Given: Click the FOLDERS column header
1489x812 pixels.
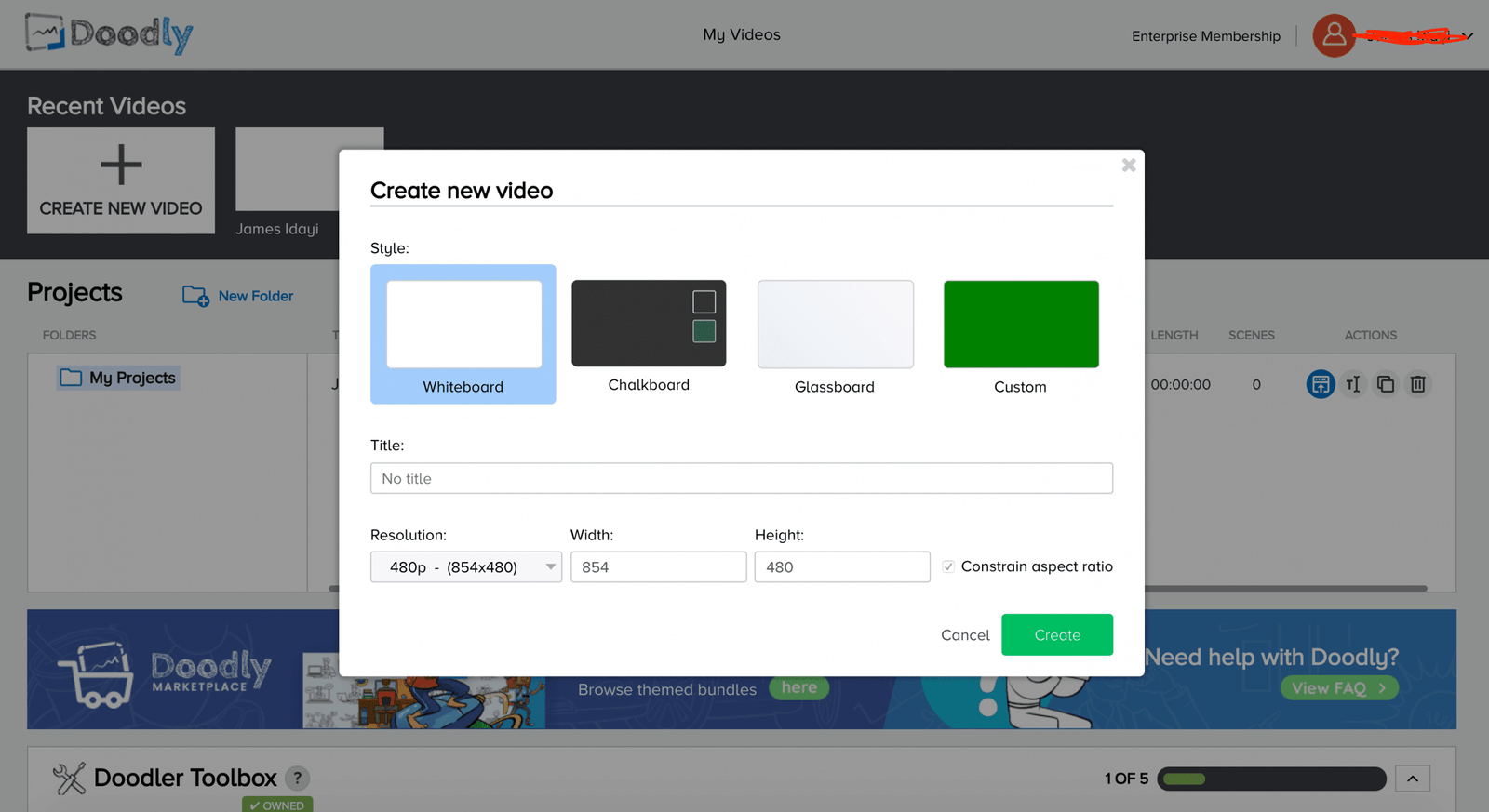Looking at the screenshot, I should click(70, 335).
